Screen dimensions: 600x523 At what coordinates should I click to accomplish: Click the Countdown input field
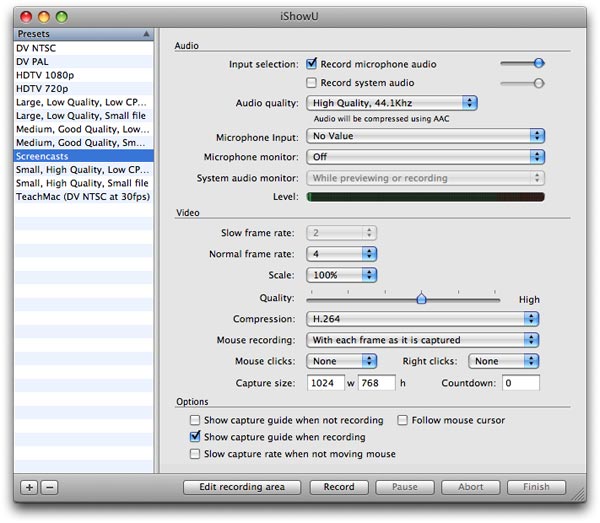[521, 383]
